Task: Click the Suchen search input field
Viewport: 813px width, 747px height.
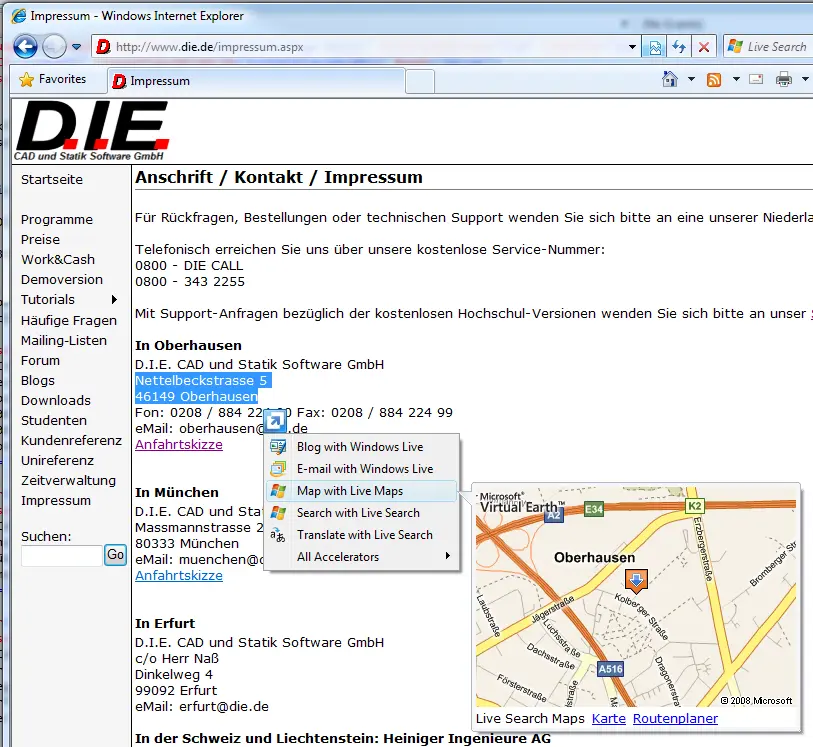Action: point(62,556)
